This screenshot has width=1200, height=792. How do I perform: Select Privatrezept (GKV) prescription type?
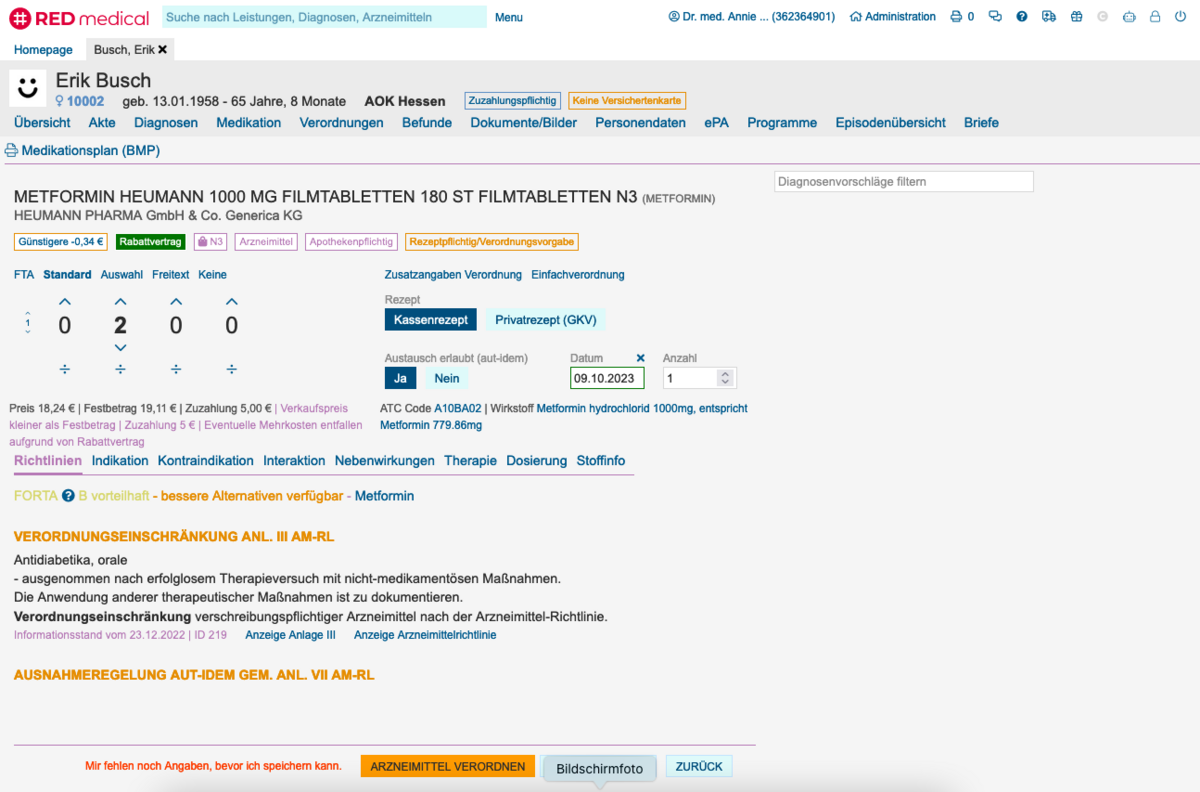coord(546,320)
